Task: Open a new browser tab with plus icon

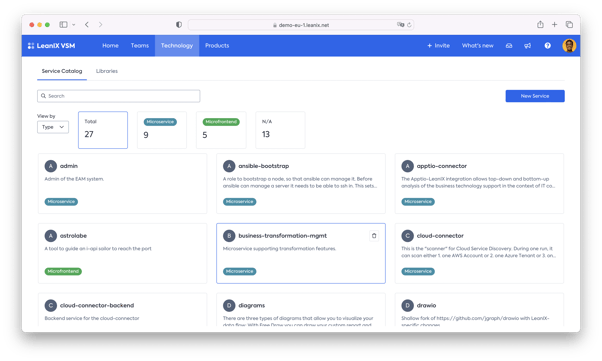Action: (x=554, y=25)
